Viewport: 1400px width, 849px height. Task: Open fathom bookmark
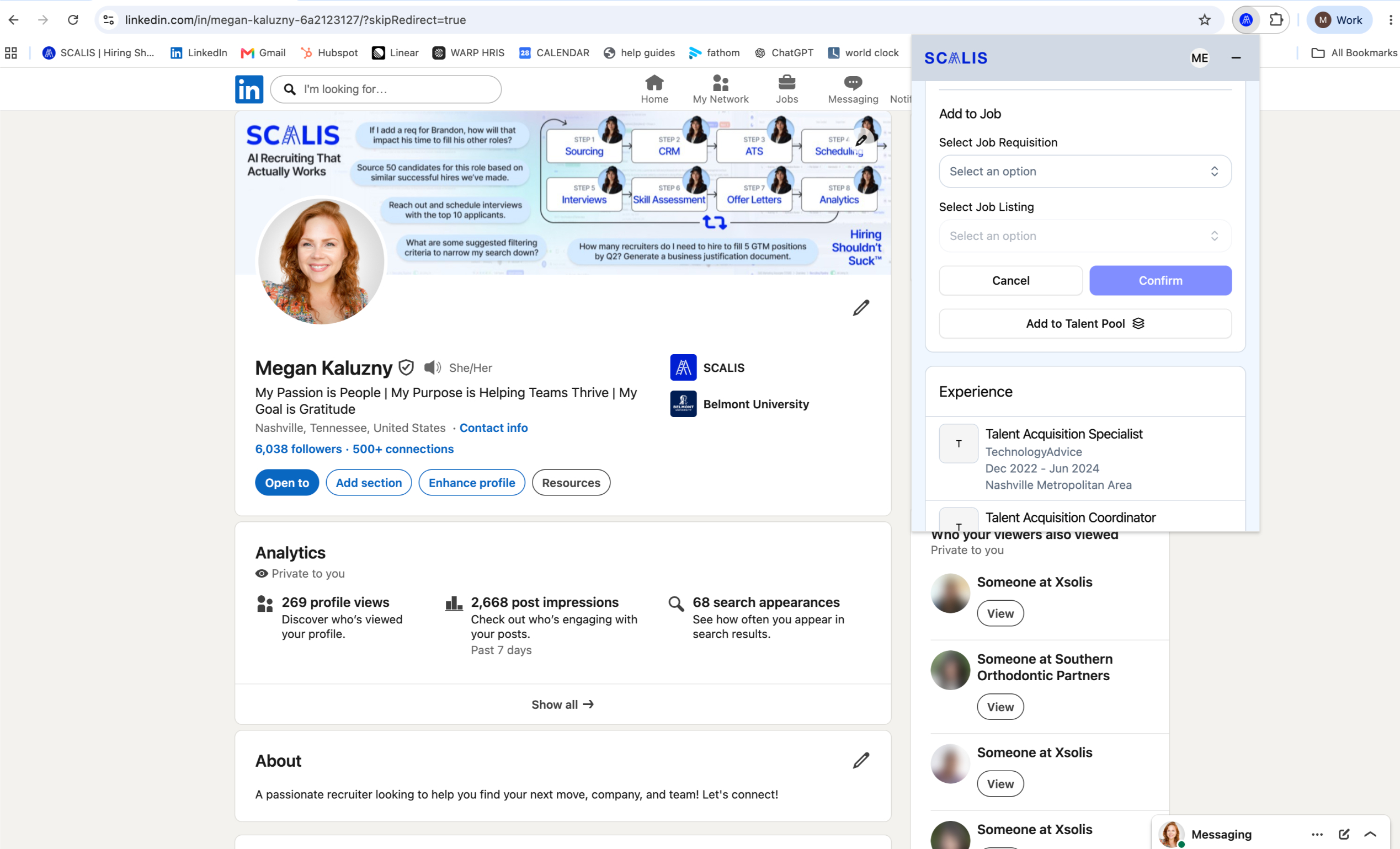(x=714, y=53)
